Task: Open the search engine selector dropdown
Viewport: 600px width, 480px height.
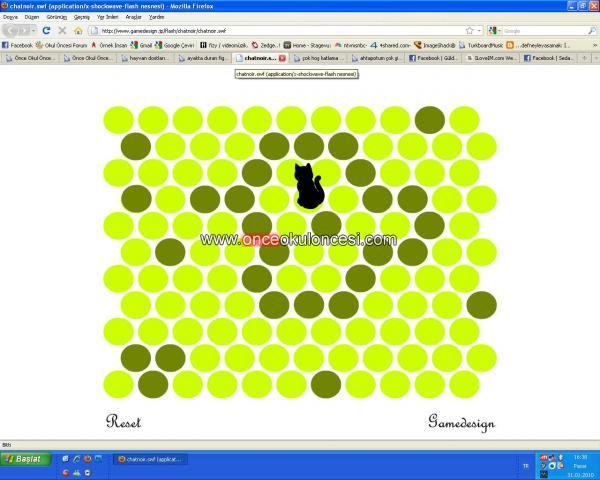Action: 495,30
